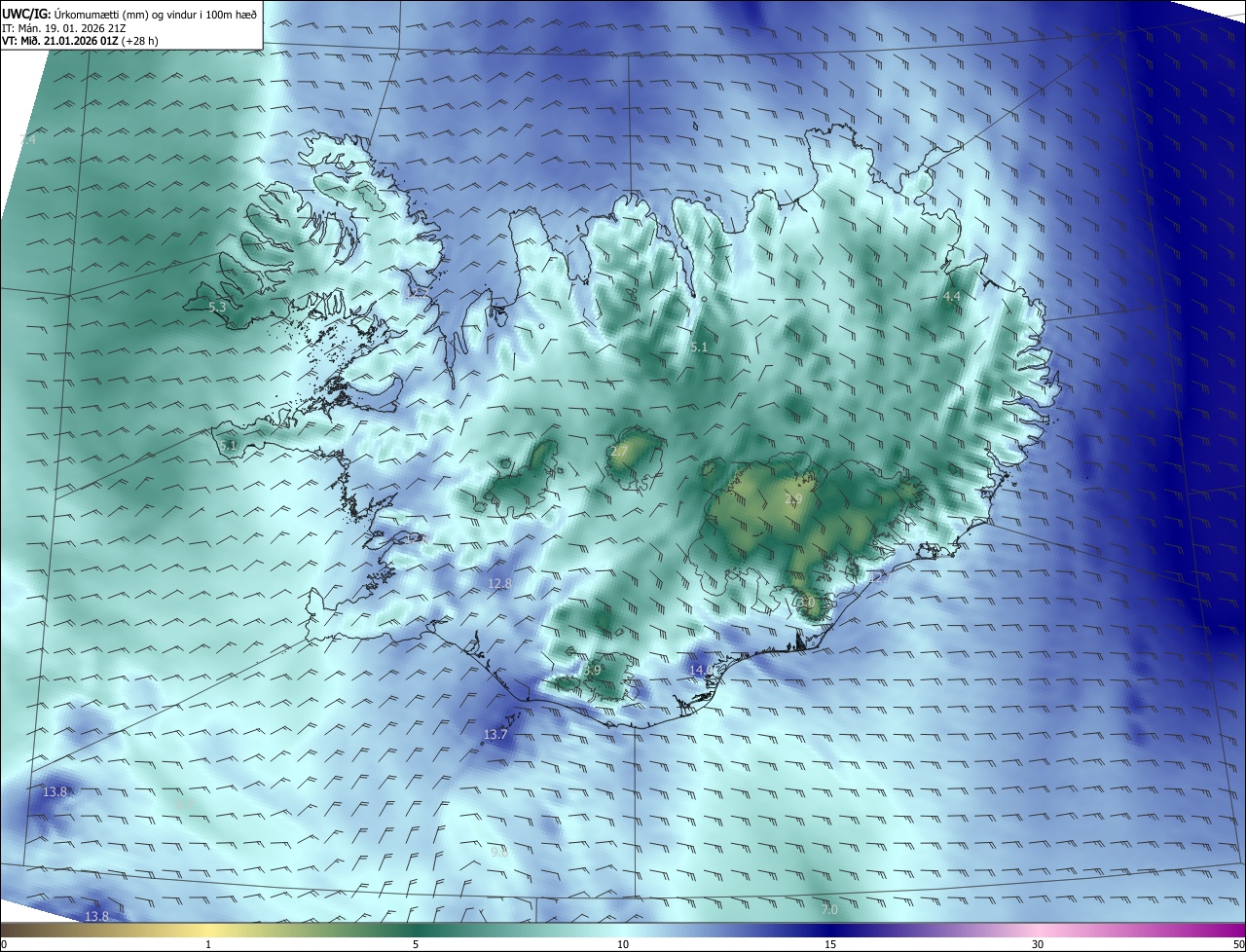Click the '30' tick on the color scale
This screenshot has height=952, width=1246.
click(x=1038, y=944)
